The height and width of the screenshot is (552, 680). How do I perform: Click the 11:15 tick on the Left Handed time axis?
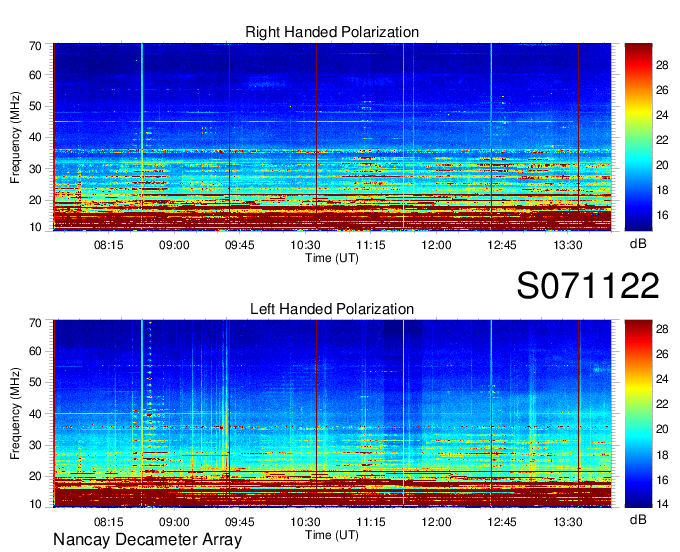370,522
